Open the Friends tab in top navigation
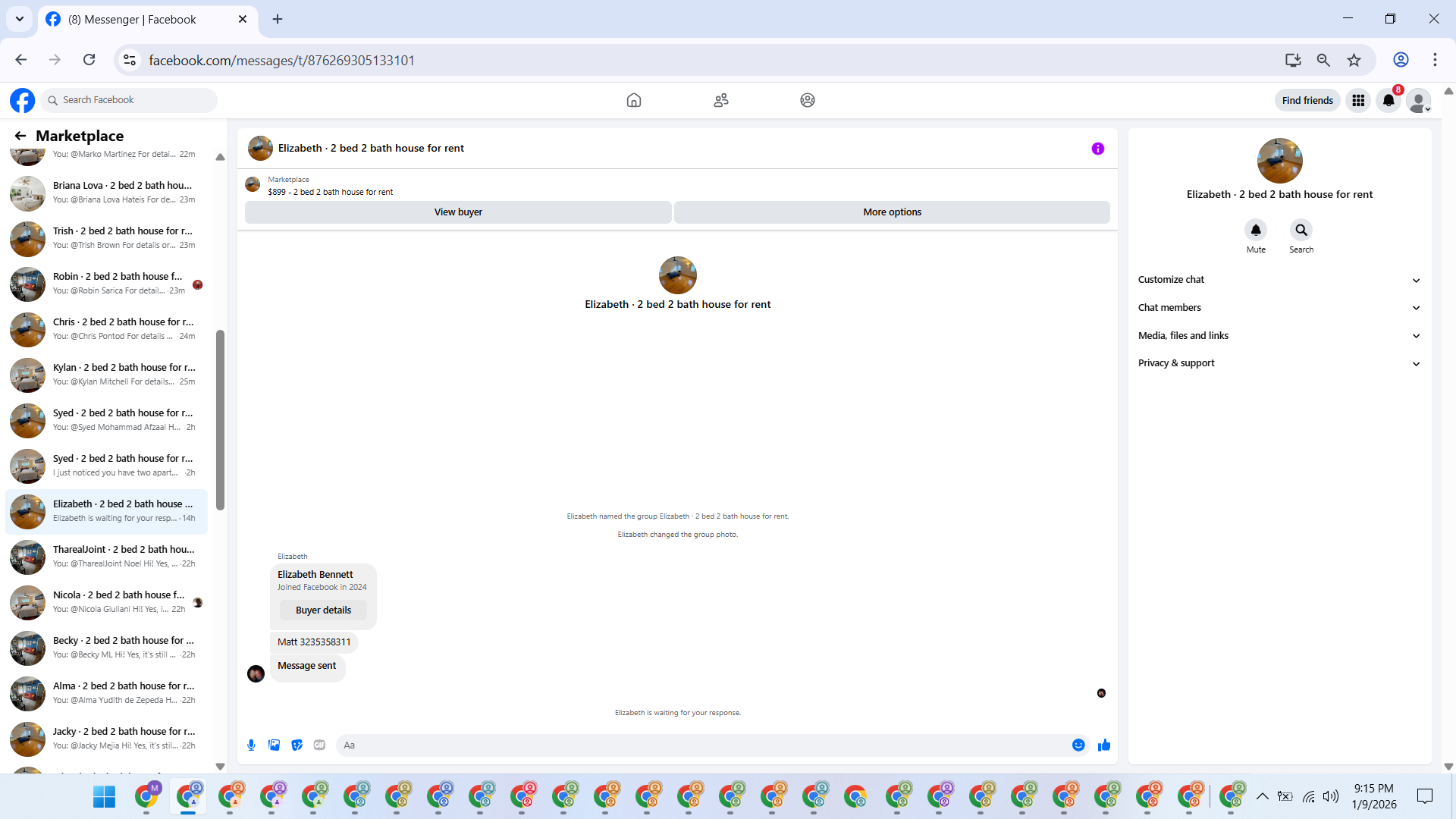This screenshot has width=1456, height=819. click(x=720, y=100)
